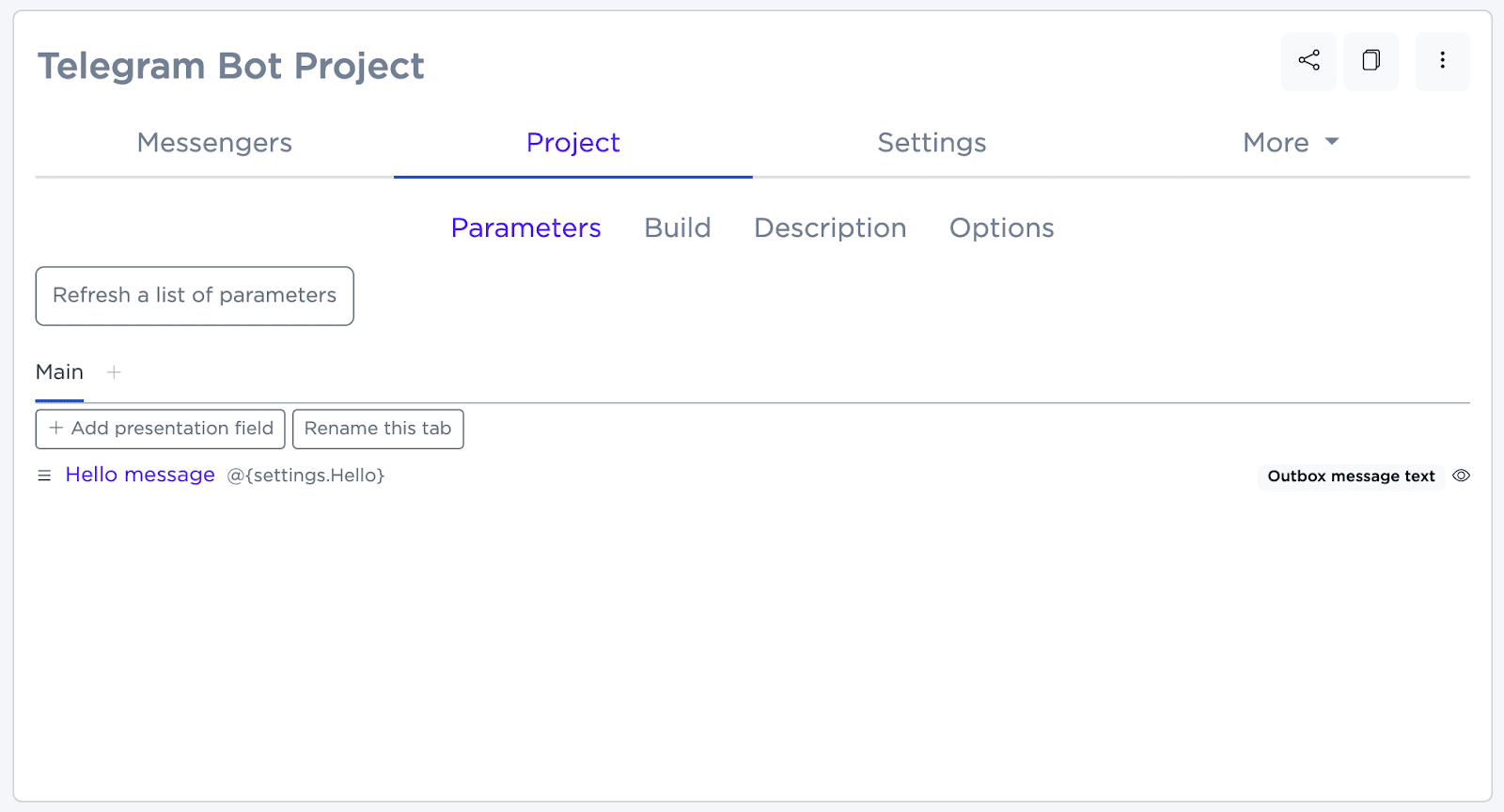
Task: Add a new tab next to Main
Action: 114,372
